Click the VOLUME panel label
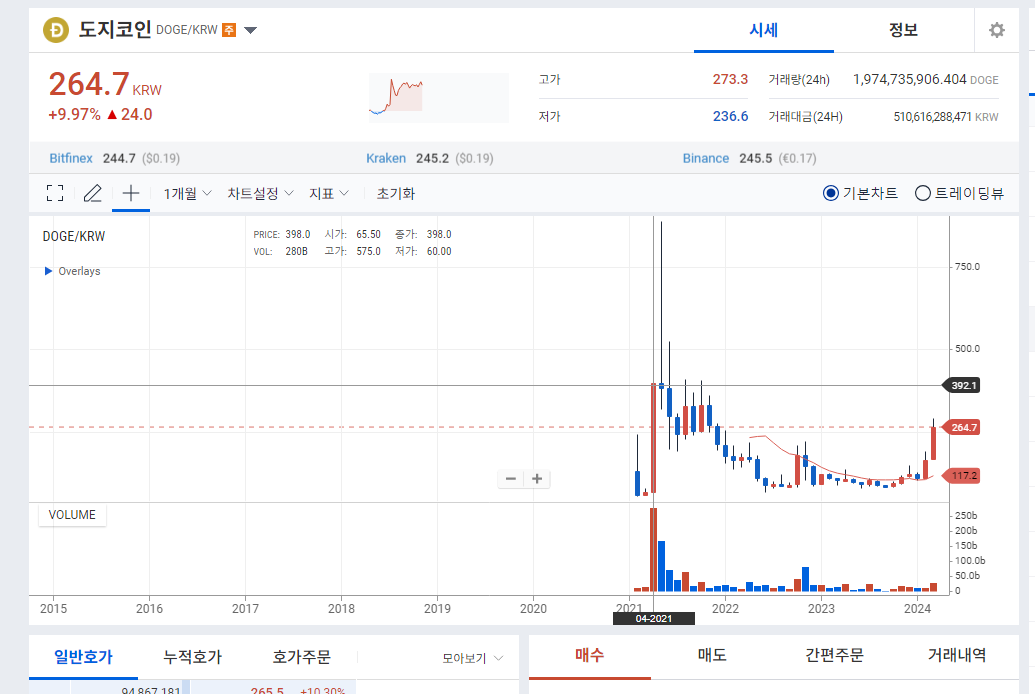Image resolution: width=1035 pixels, height=694 pixels. tap(72, 515)
